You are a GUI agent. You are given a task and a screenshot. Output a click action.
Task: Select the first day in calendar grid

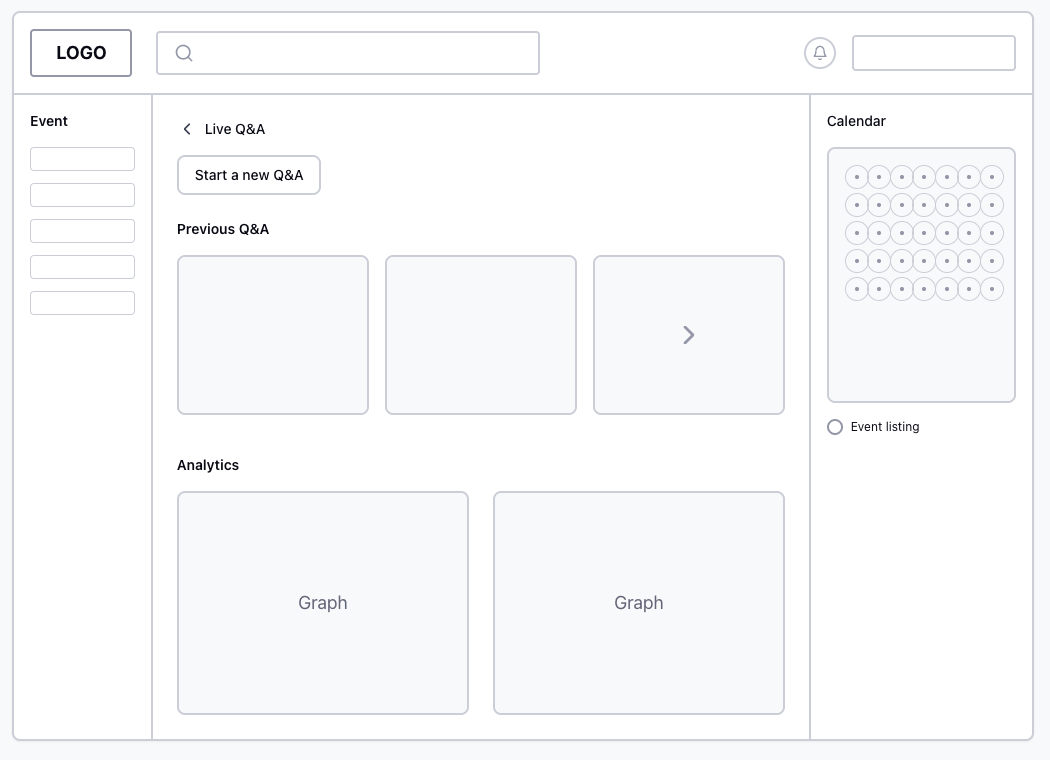point(857,177)
